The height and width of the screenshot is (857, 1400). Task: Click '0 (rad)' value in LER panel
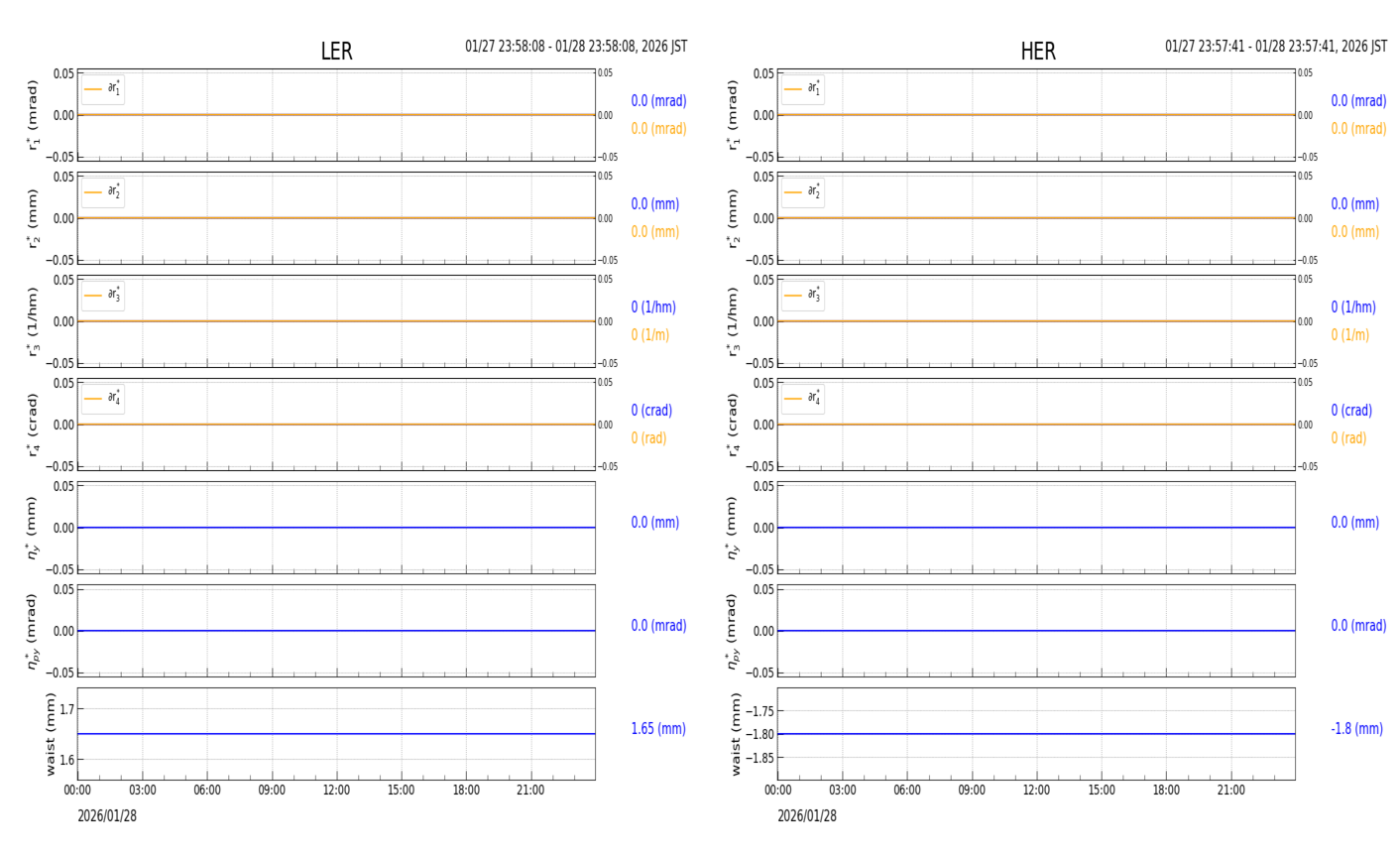648,438
